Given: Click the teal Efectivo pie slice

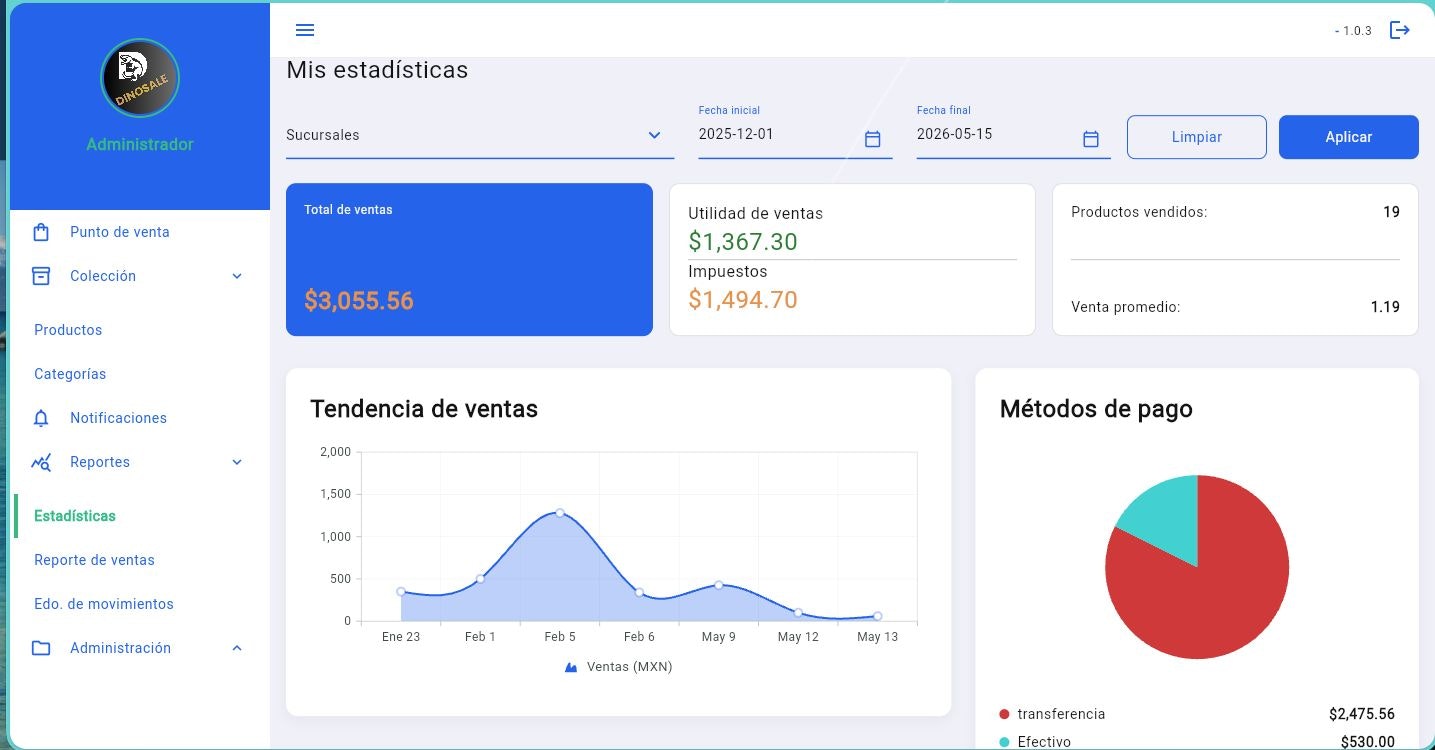Looking at the screenshot, I should (1168, 520).
